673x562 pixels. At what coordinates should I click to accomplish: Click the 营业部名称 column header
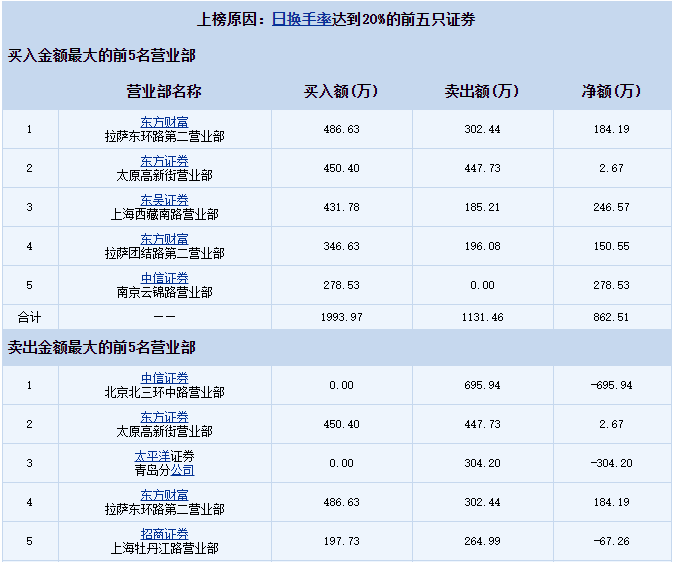click(x=164, y=91)
